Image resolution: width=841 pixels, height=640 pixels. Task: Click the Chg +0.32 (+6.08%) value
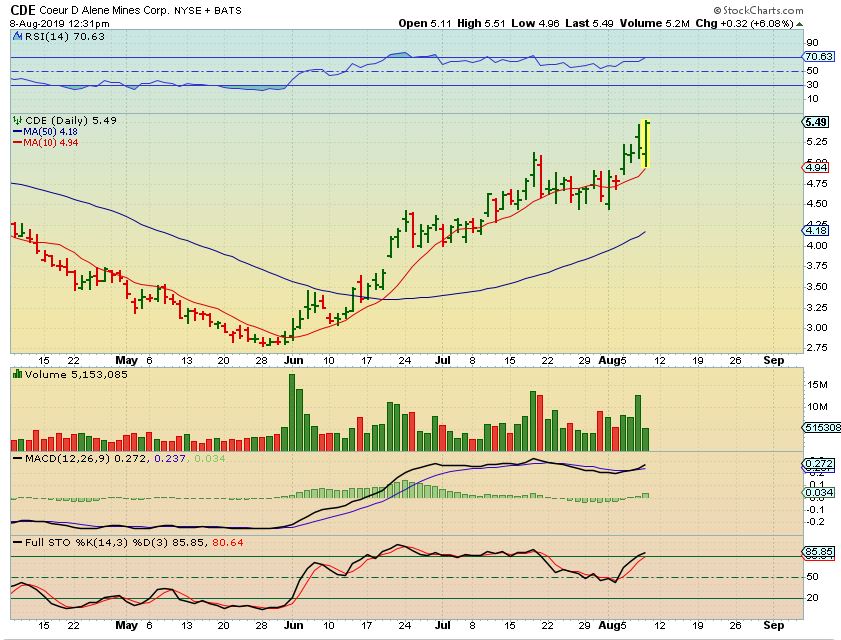(744, 23)
